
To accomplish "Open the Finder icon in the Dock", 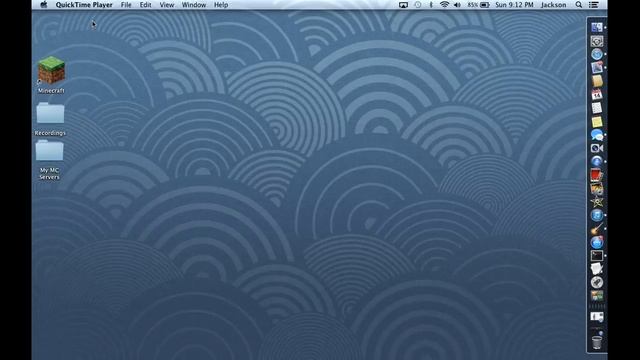I will click(597, 27).
